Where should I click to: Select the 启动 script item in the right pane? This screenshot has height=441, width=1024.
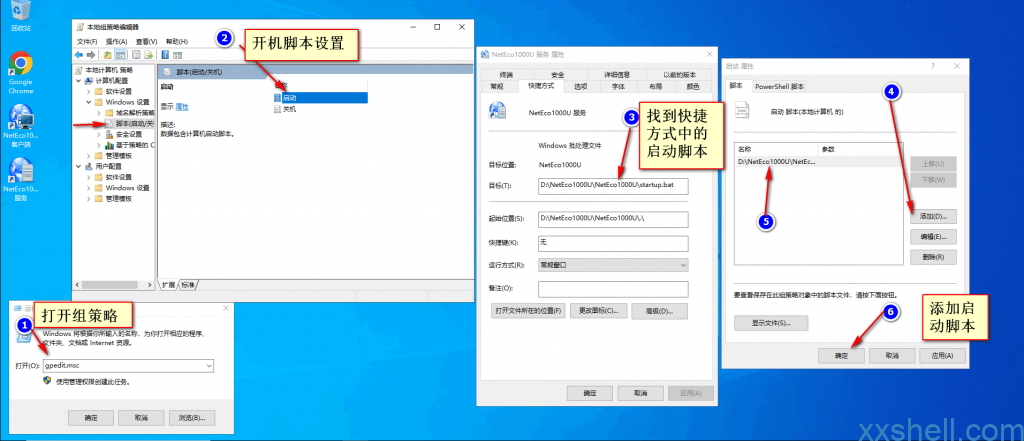291,98
